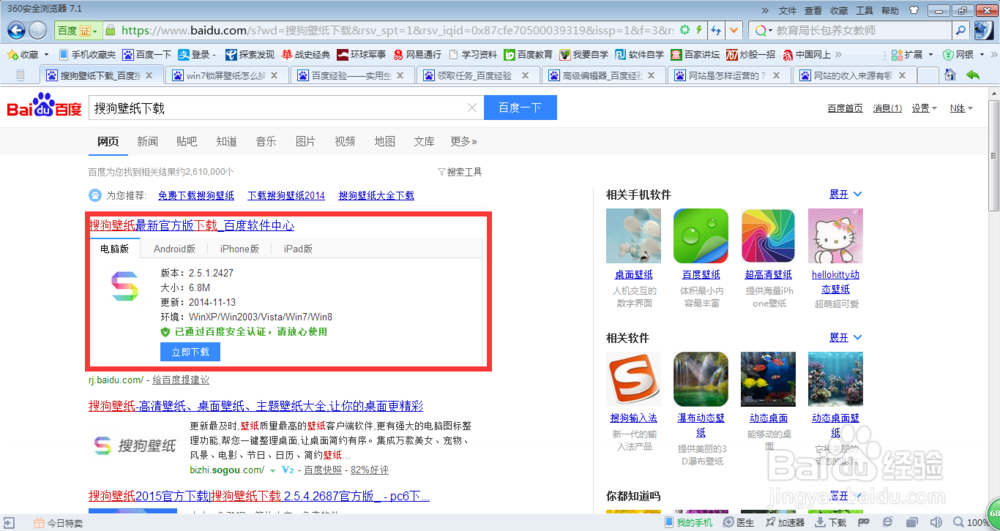Click the 今日特卖 status bar icon
Viewport: 1000px width, 531px height.
(57, 523)
